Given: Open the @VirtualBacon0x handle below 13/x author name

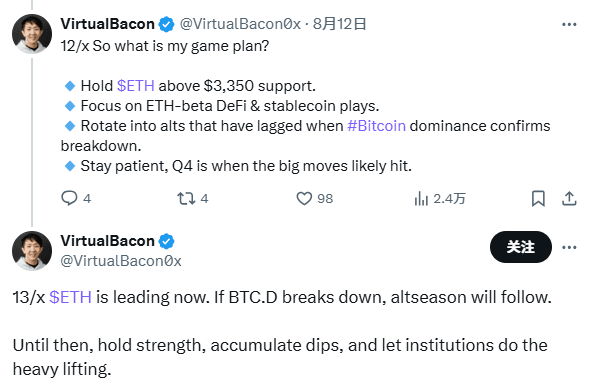Looking at the screenshot, I should [x=121, y=261].
